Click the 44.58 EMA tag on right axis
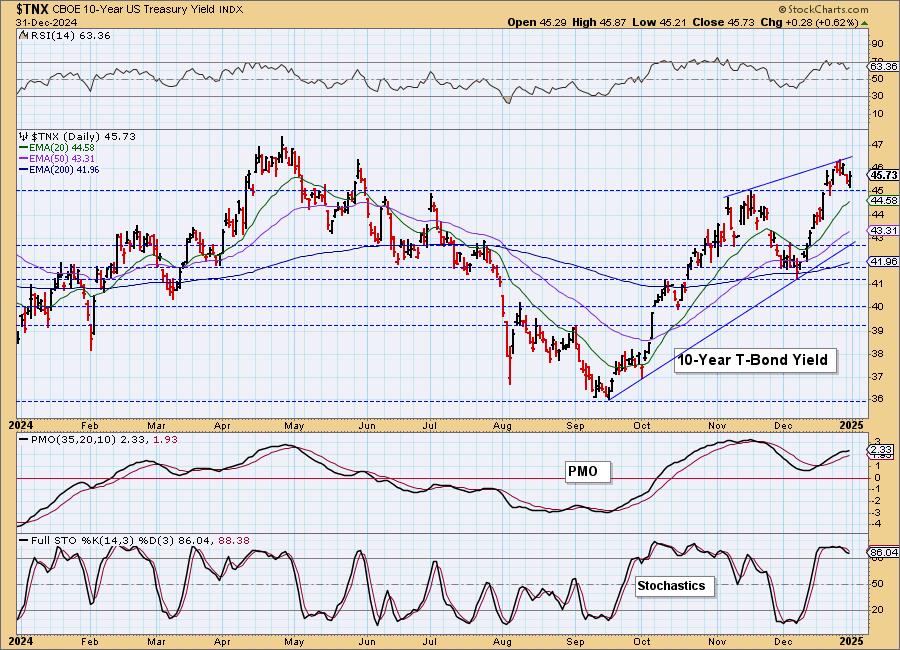 [883, 200]
